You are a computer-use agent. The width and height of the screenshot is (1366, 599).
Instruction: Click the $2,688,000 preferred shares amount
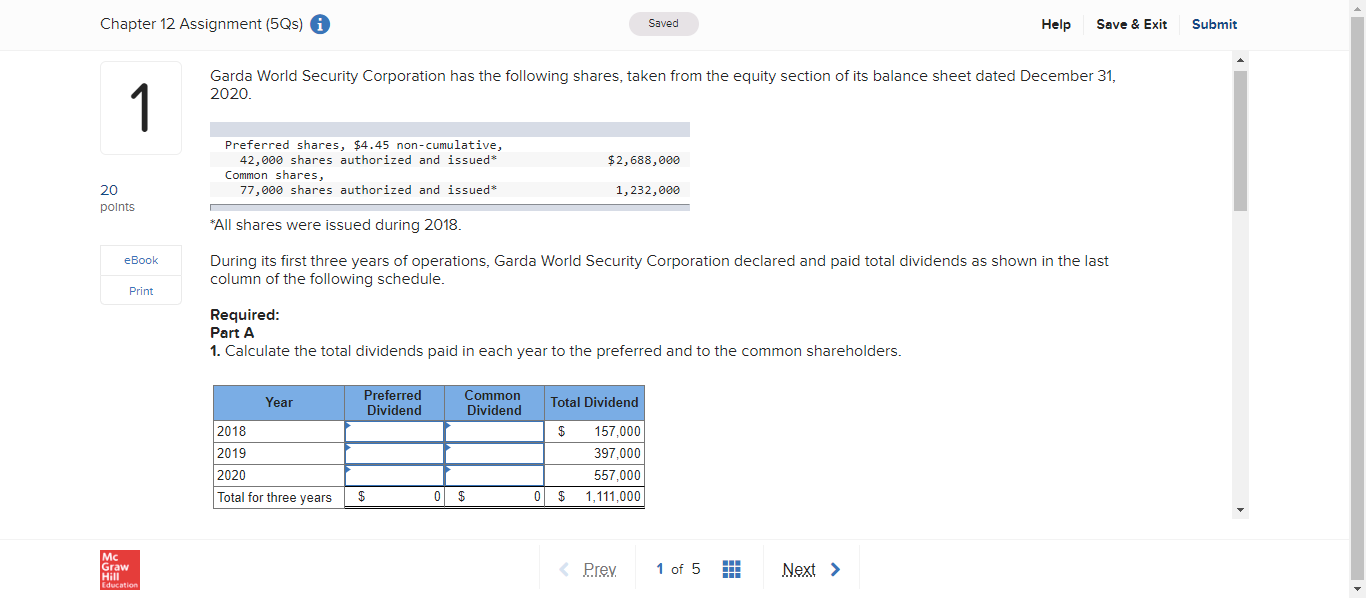click(643, 160)
